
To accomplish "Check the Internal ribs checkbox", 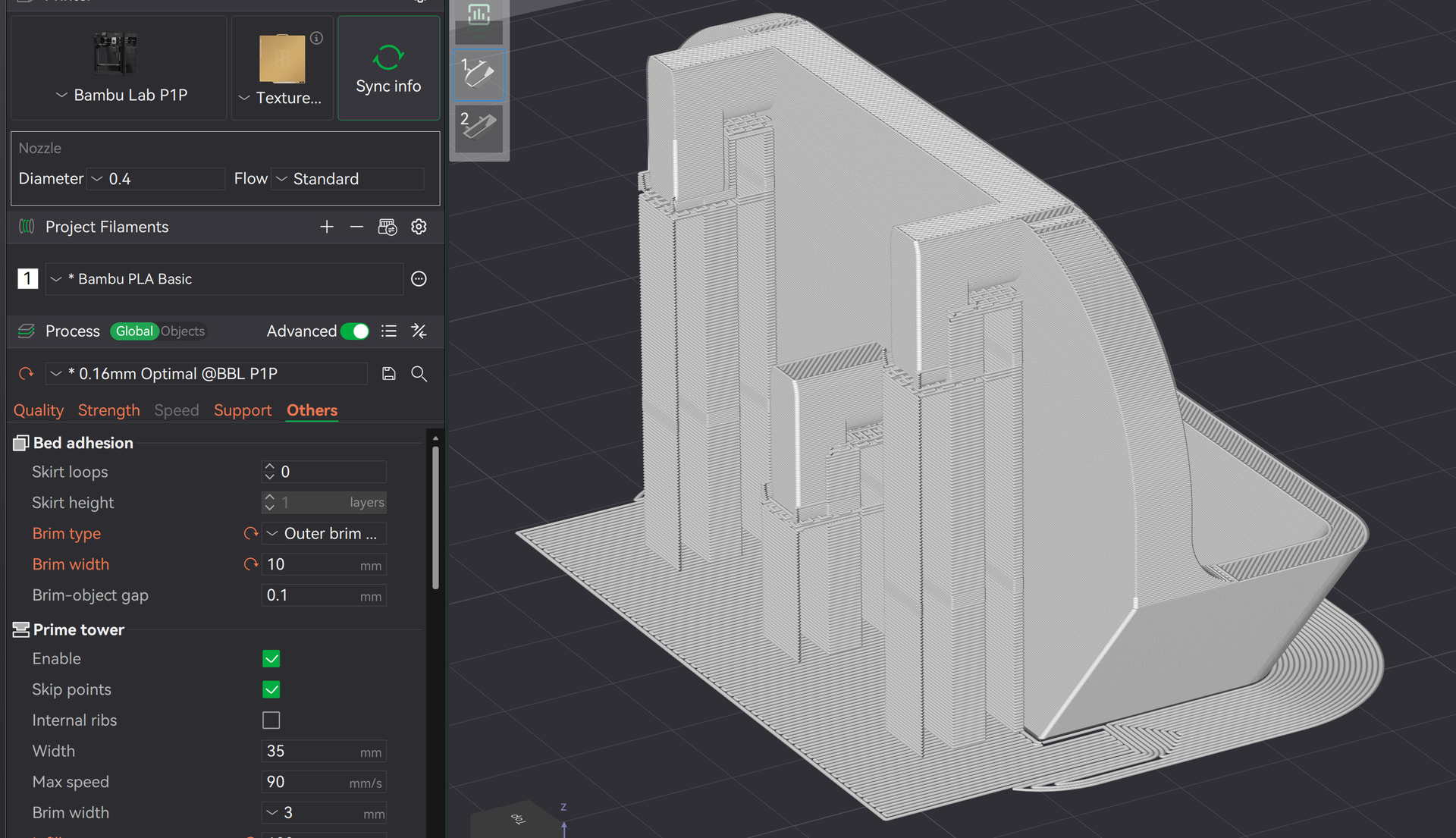I will coord(271,720).
